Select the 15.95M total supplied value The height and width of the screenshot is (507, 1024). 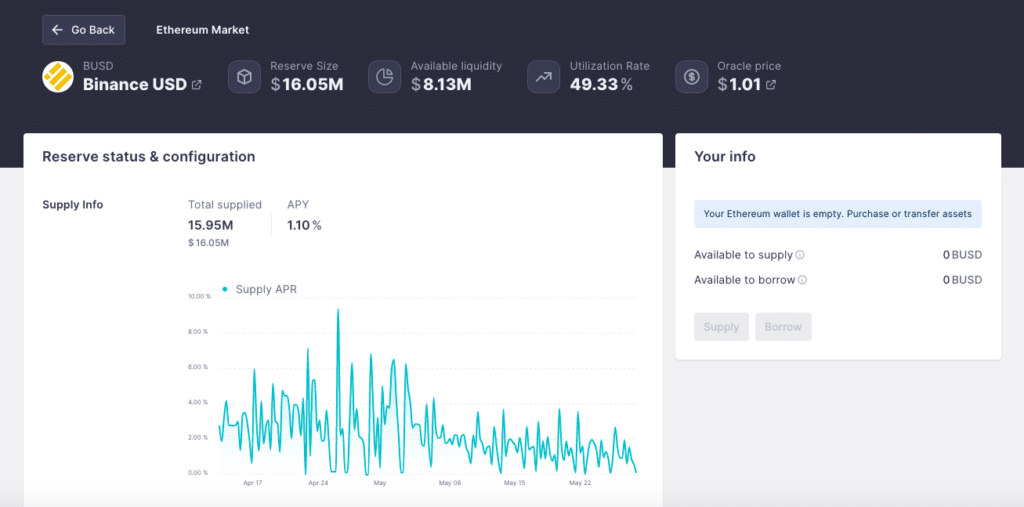210,225
